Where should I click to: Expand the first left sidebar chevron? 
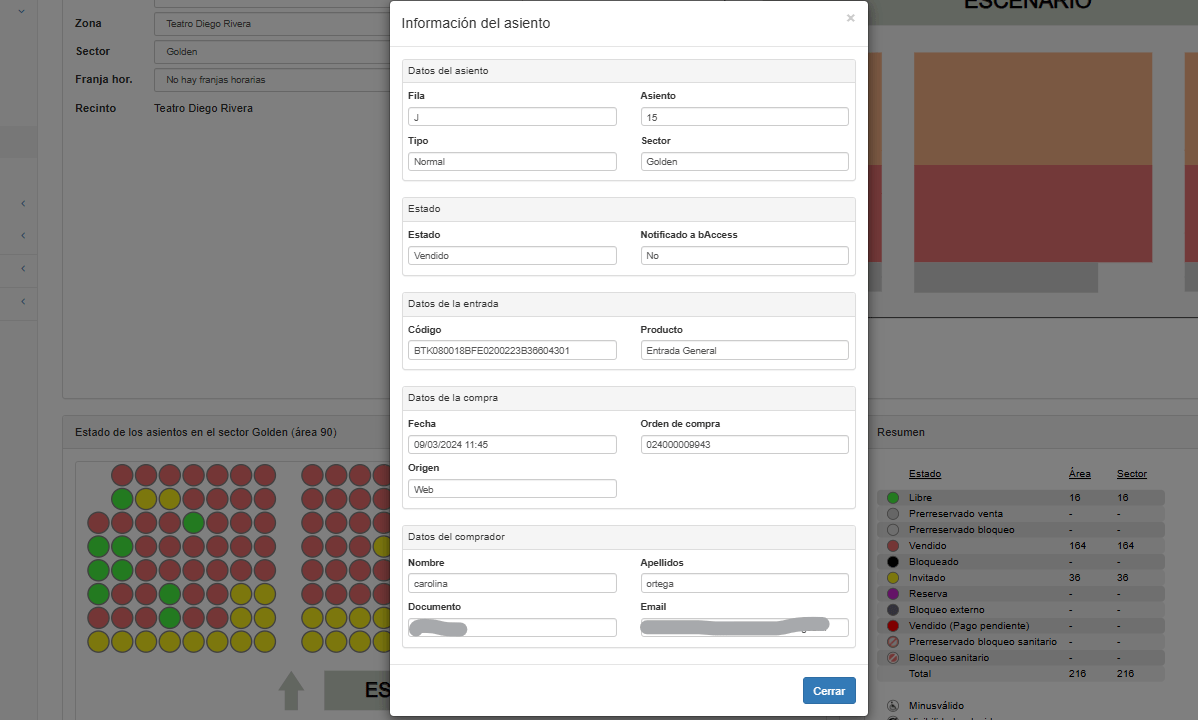[x=23, y=203]
